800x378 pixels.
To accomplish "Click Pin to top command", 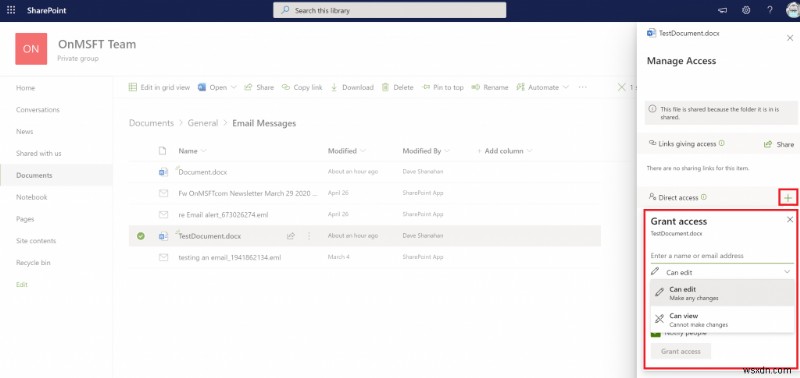I will pyautogui.click(x=443, y=87).
